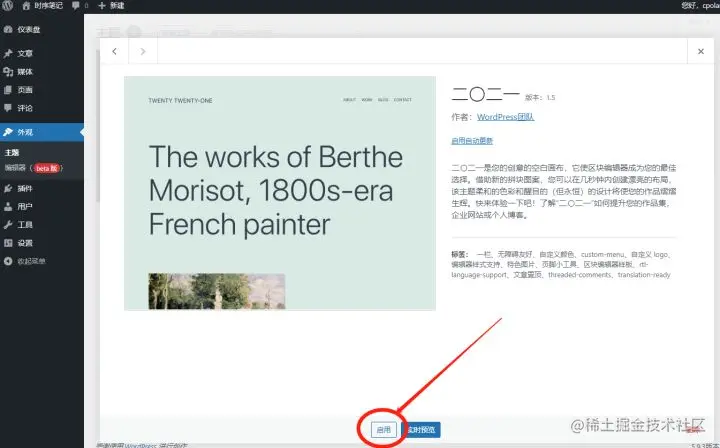
Task: Open the Posts (文章) menu
Action: pyautogui.click(x=41, y=53)
